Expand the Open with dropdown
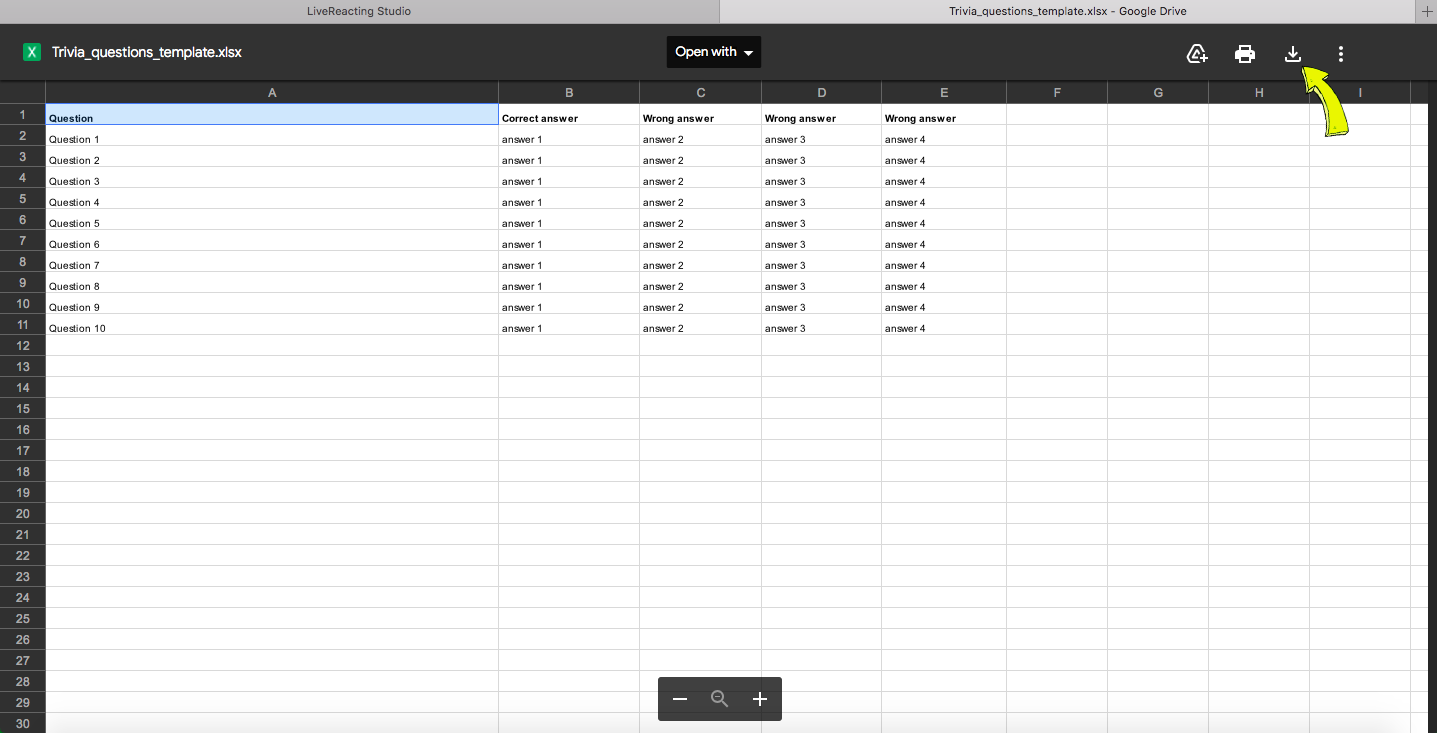 coord(714,52)
